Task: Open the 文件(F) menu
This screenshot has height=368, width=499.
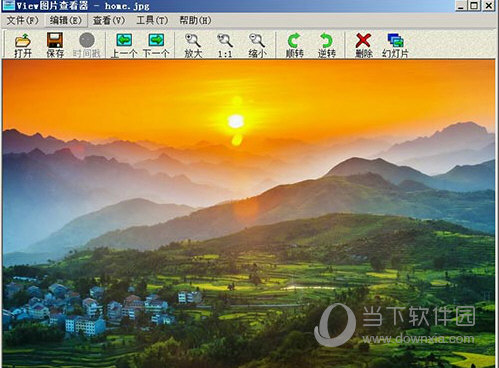Action: (x=22, y=21)
